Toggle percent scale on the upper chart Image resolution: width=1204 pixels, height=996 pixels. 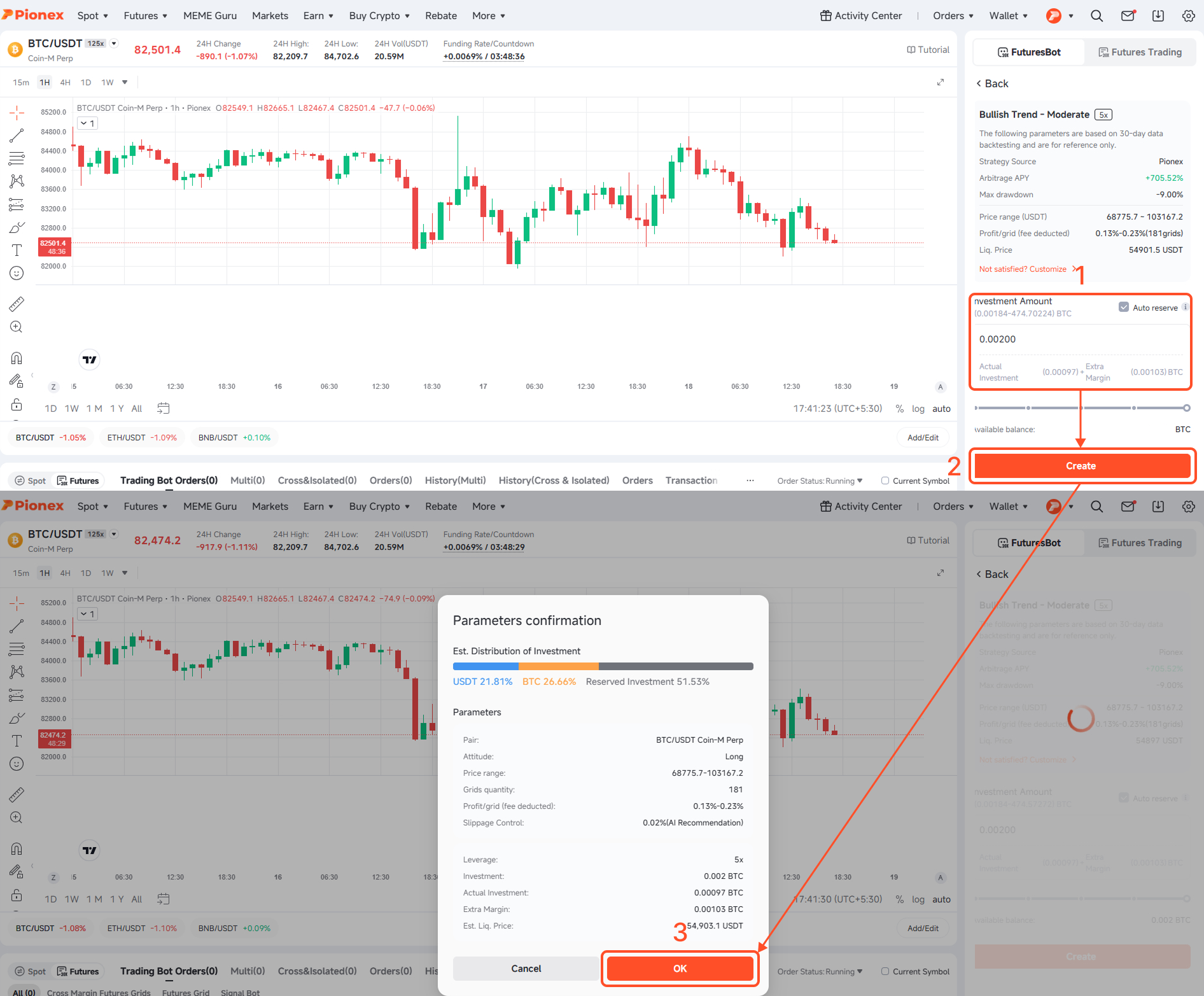click(x=900, y=409)
